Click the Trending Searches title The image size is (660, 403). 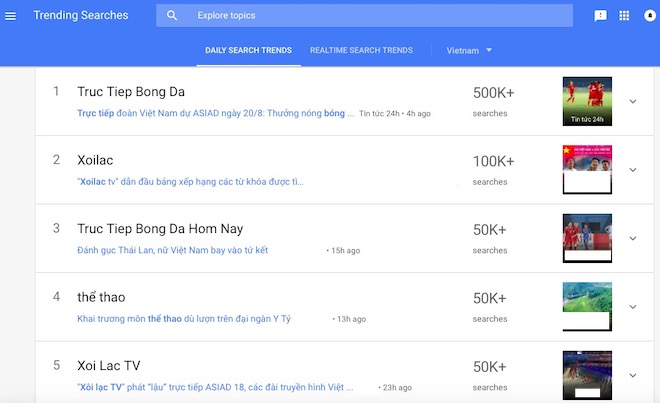click(x=81, y=16)
